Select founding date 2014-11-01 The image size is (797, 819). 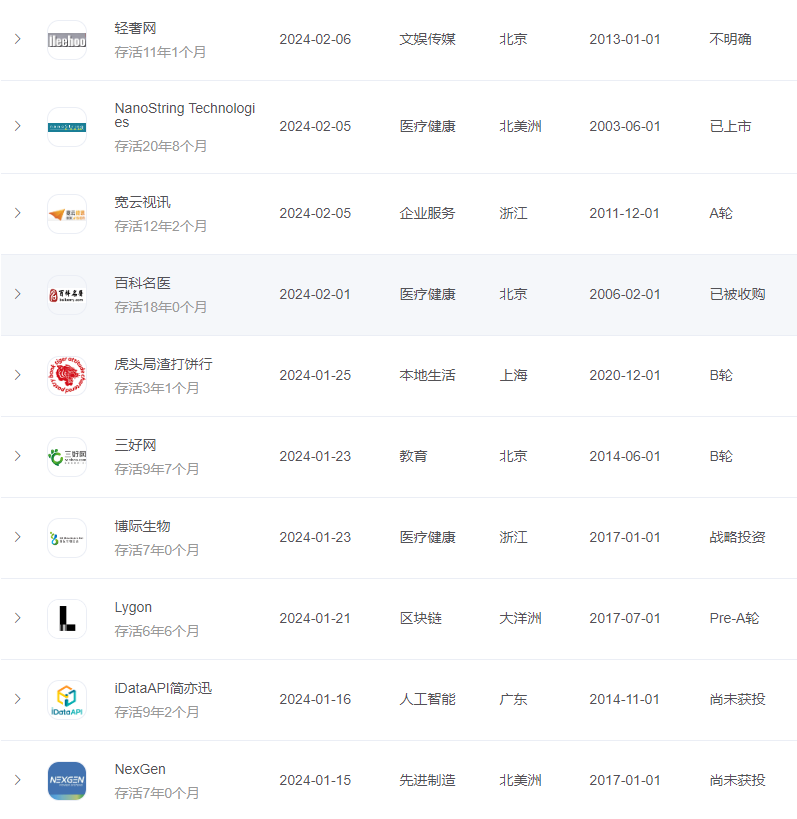click(x=625, y=699)
